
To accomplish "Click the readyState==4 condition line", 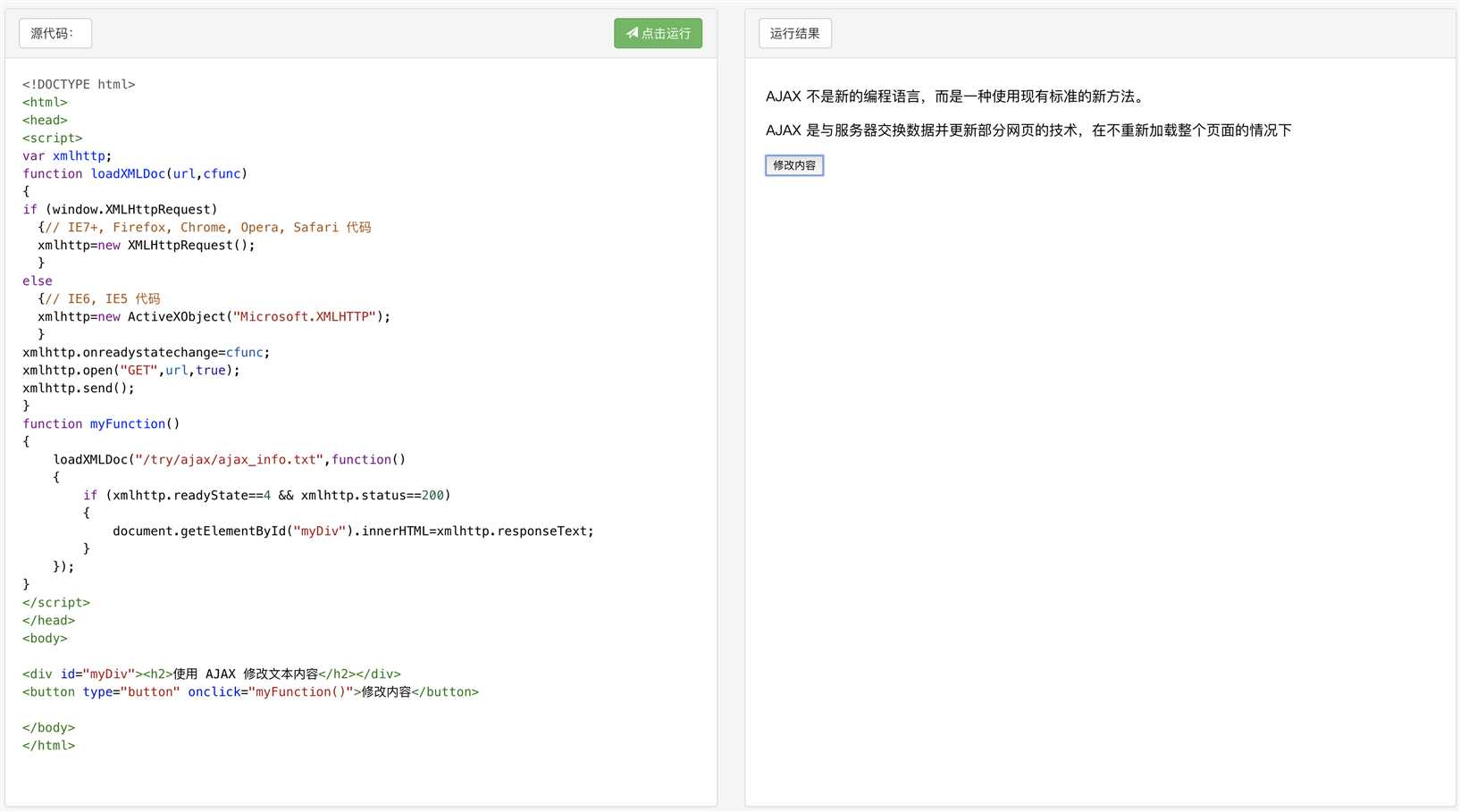I will tap(267, 496).
